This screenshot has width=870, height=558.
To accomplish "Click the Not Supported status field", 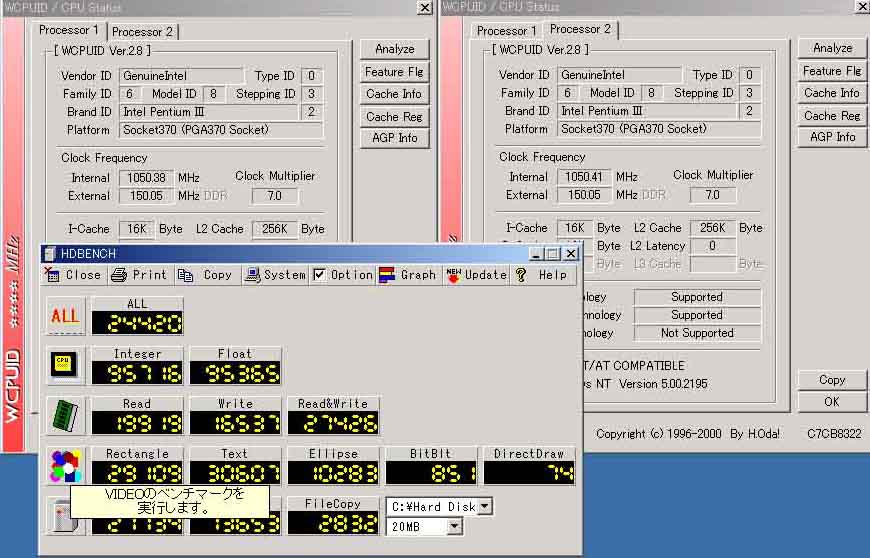I will pos(697,333).
